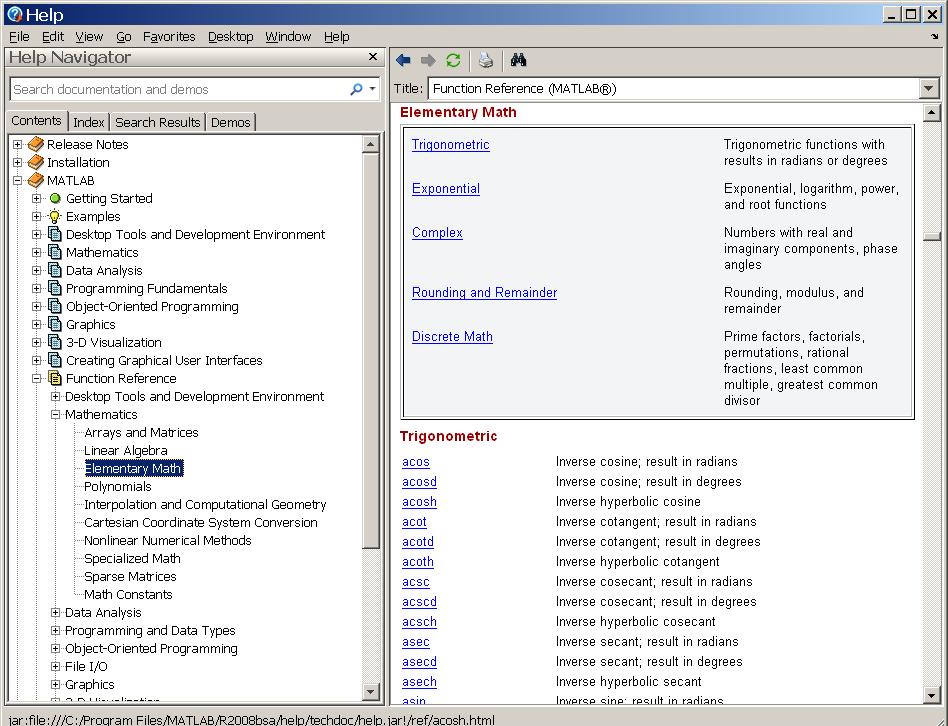948x726 pixels.
Task: Select Math Constants in contents tree
Action: click(x=128, y=595)
